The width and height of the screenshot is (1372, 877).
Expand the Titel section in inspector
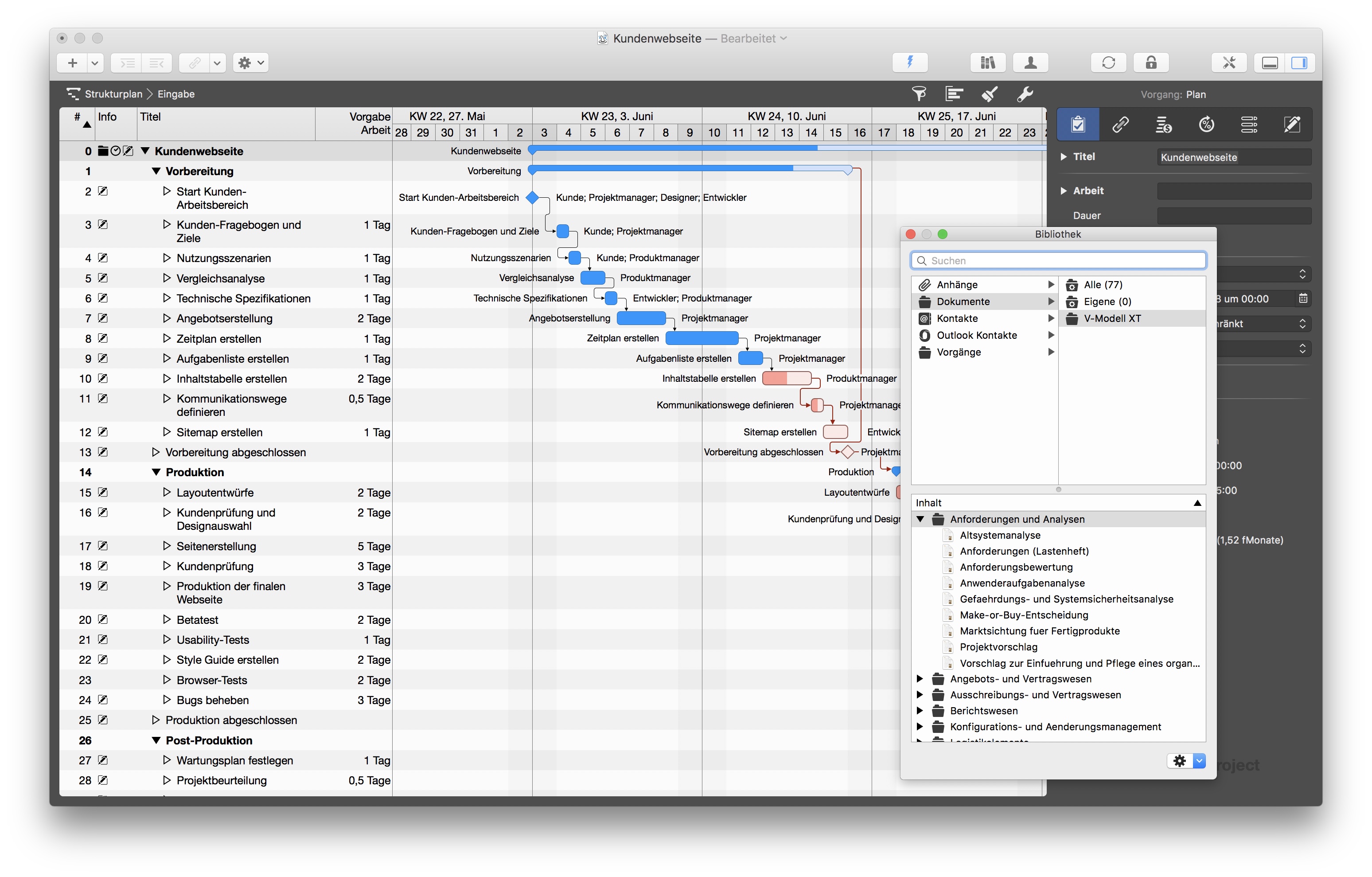[x=1063, y=157]
